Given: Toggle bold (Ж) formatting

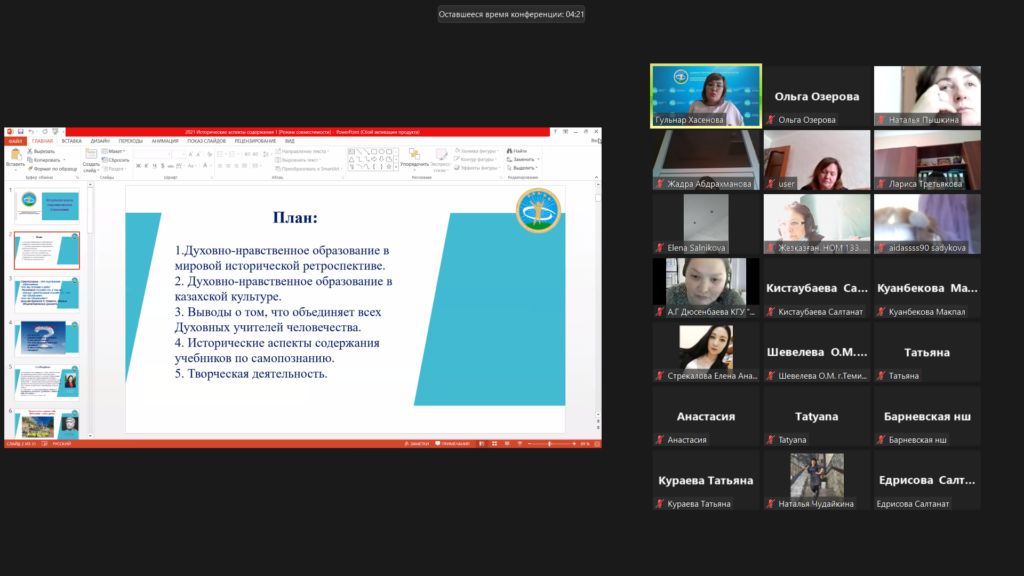Looking at the screenshot, I should pos(138,166).
